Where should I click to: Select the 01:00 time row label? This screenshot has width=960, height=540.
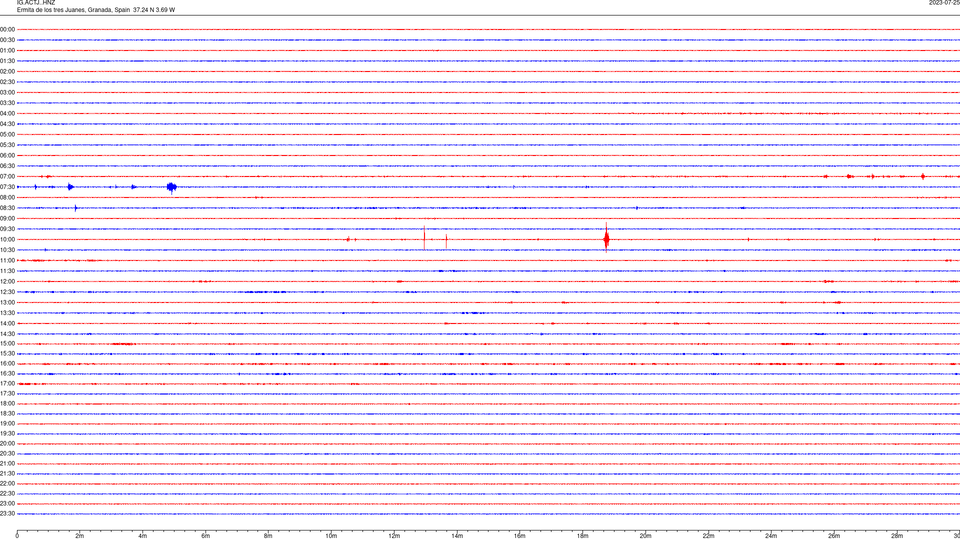click(7, 50)
